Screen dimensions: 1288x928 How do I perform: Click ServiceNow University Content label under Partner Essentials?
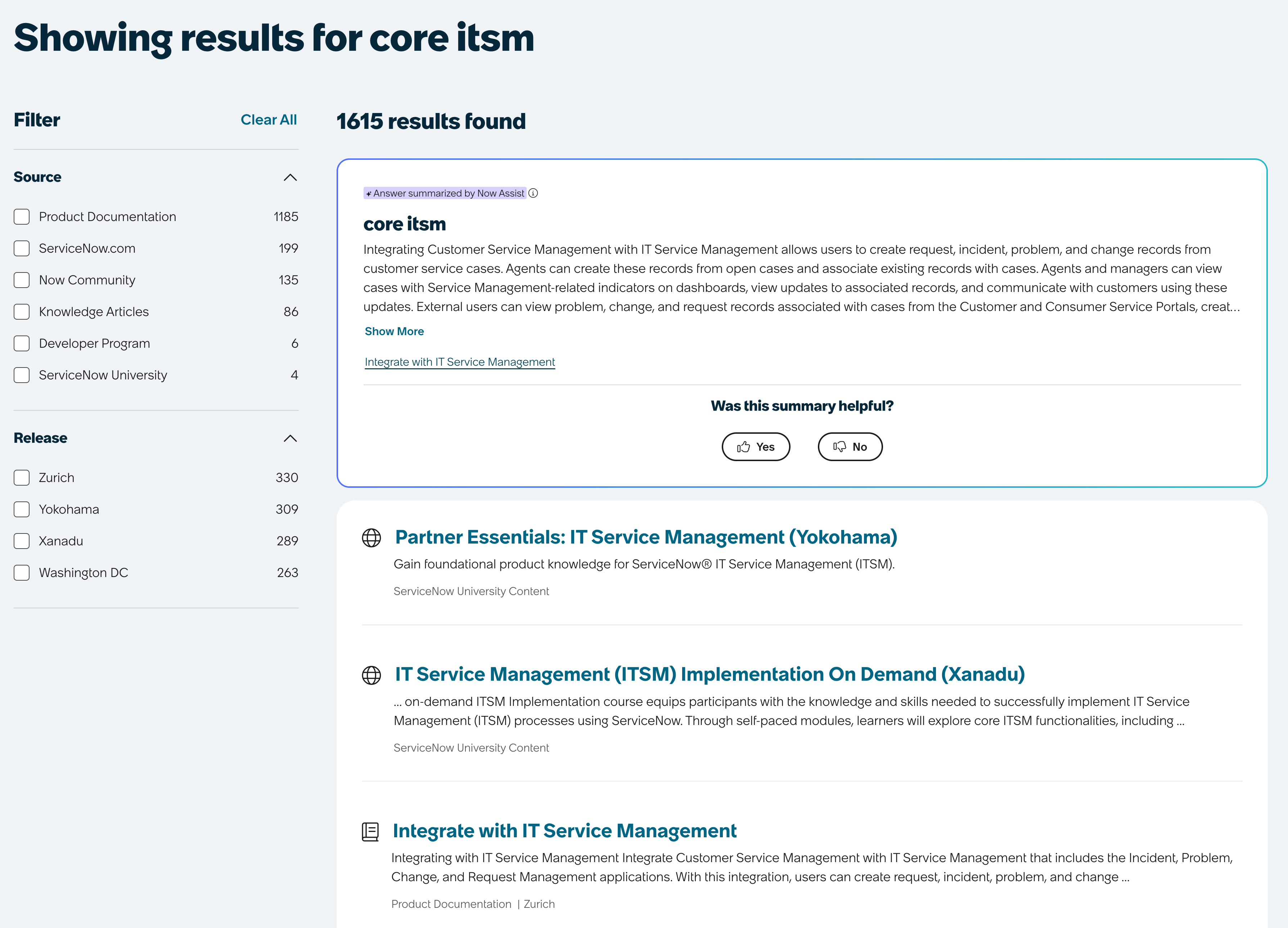[471, 591]
